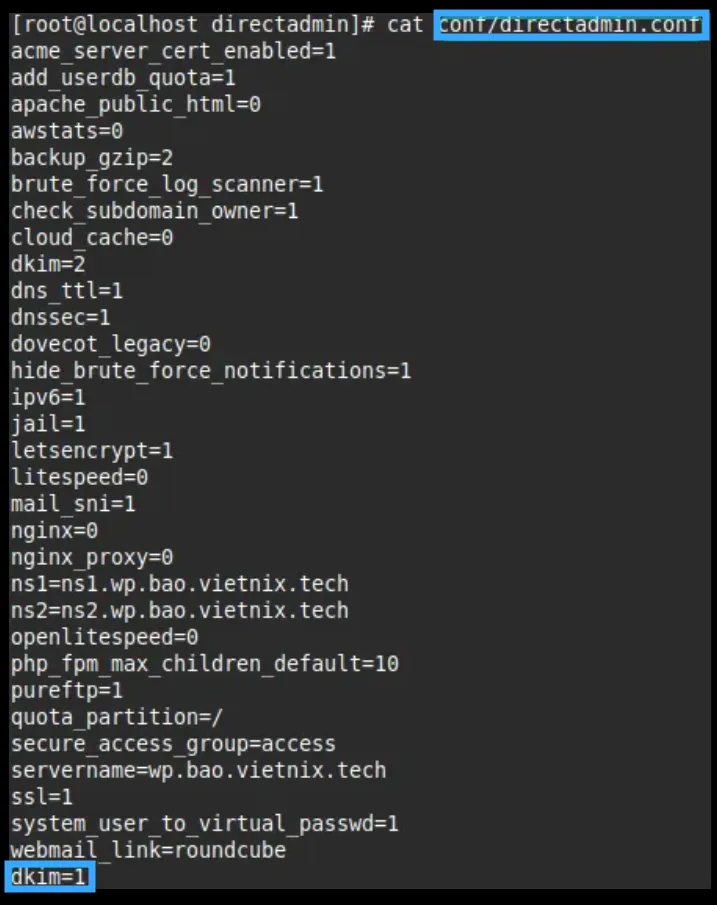This screenshot has width=717, height=905.
Task: Click the hide_brute_force_notifications=1 line
Action: pyautogui.click(x=211, y=371)
